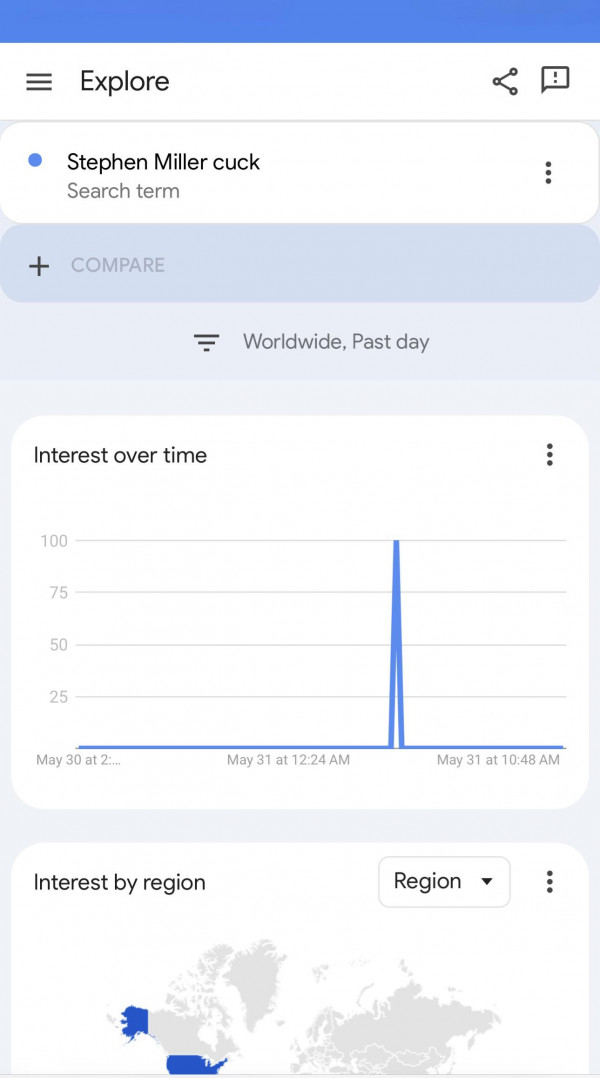Expand the Region dropdown
Image resolution: width=600 pixels, height=1078 pixels.
[x=444, y=882]
